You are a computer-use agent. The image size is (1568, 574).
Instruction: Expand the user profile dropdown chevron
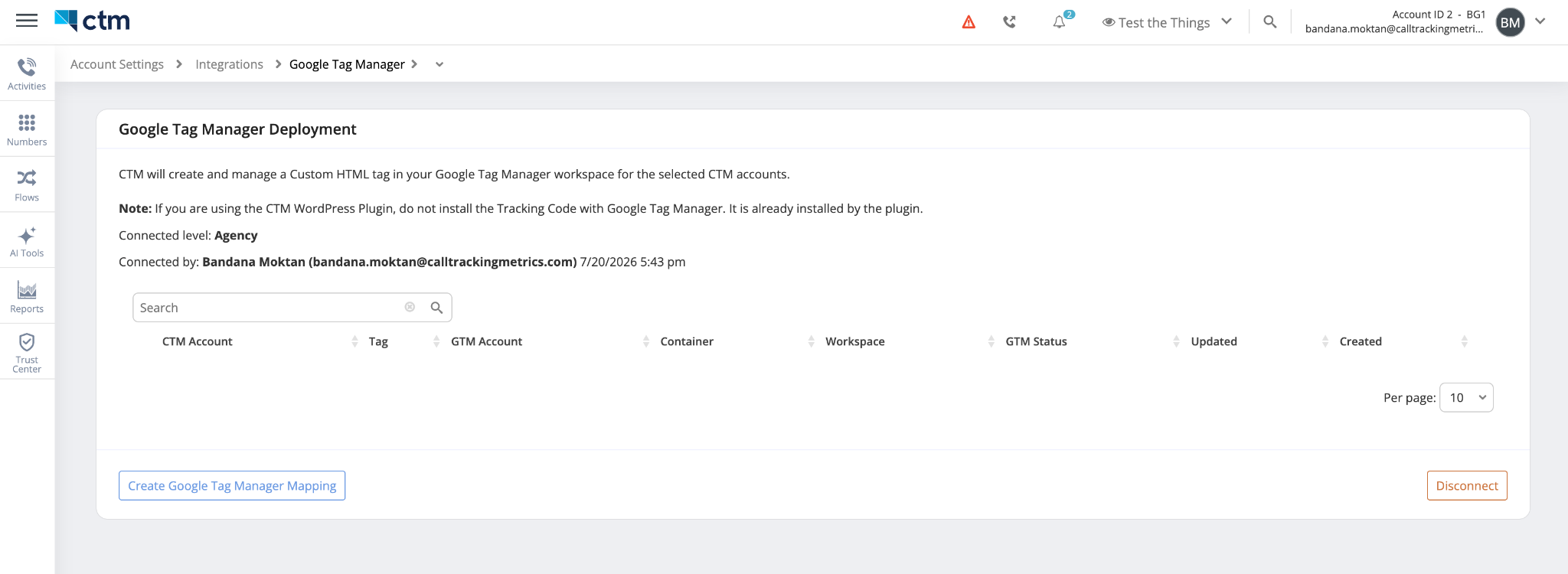point(1540,21)
